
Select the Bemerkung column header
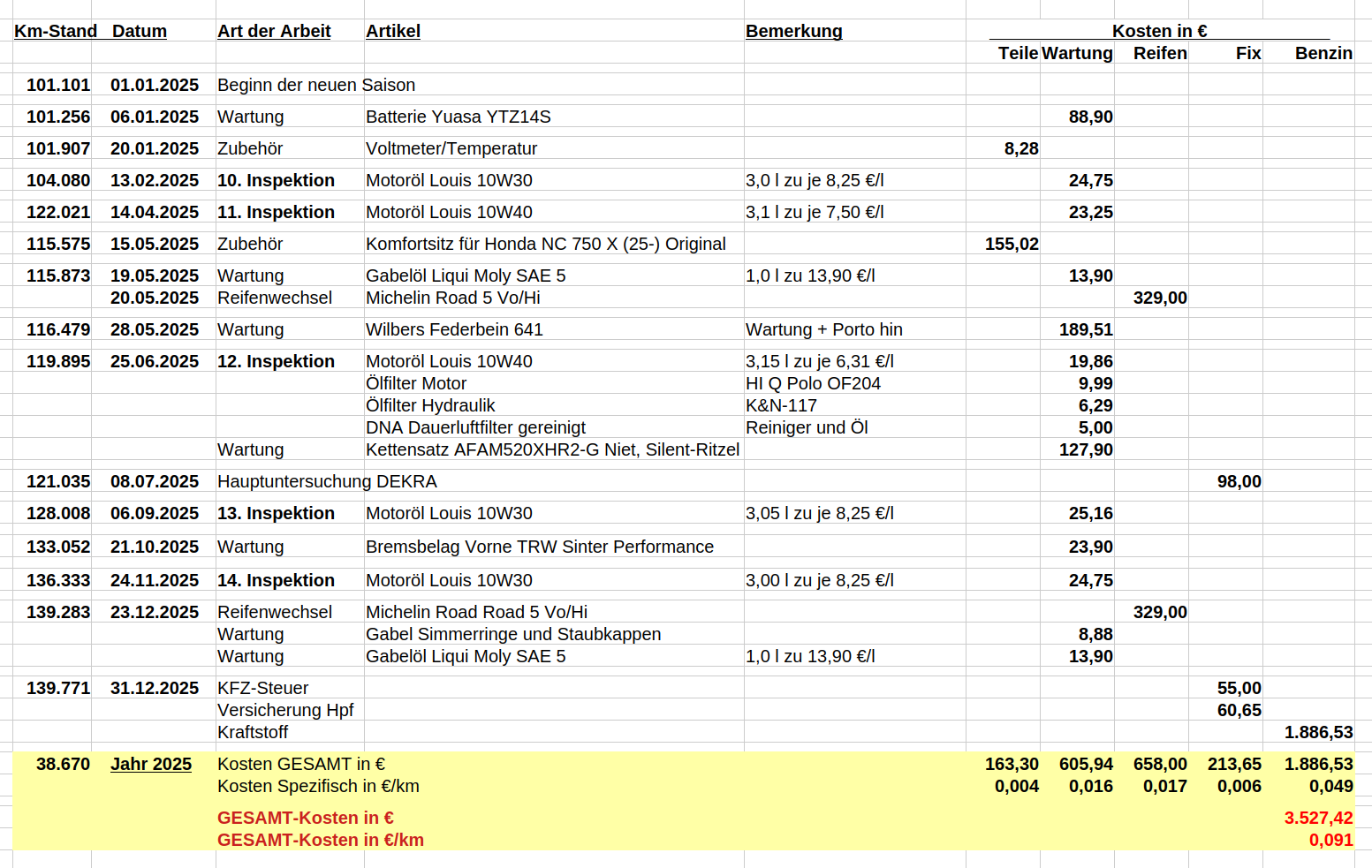coord(793,31)
